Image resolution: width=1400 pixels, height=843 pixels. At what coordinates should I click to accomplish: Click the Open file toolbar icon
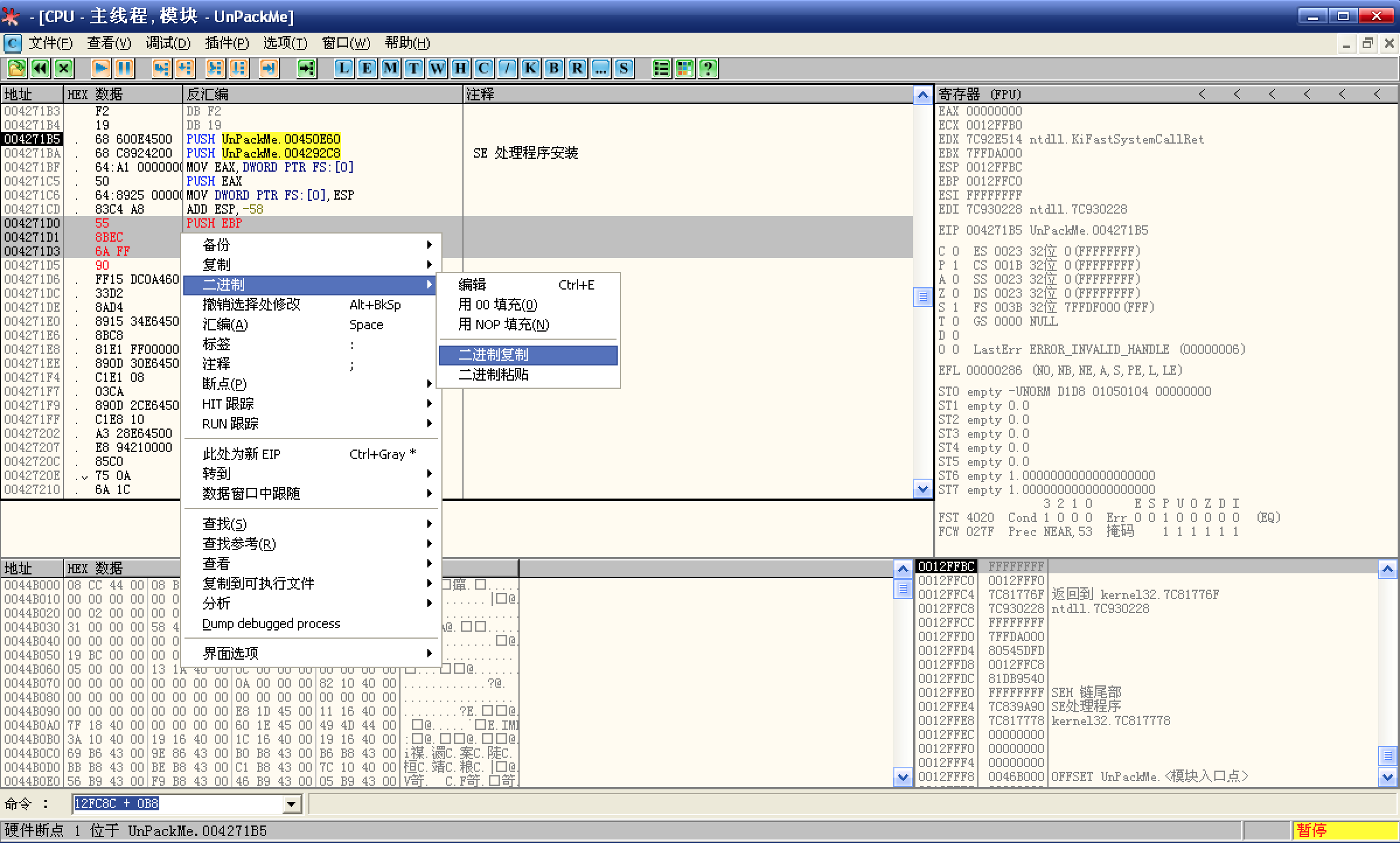coord(16,69)
